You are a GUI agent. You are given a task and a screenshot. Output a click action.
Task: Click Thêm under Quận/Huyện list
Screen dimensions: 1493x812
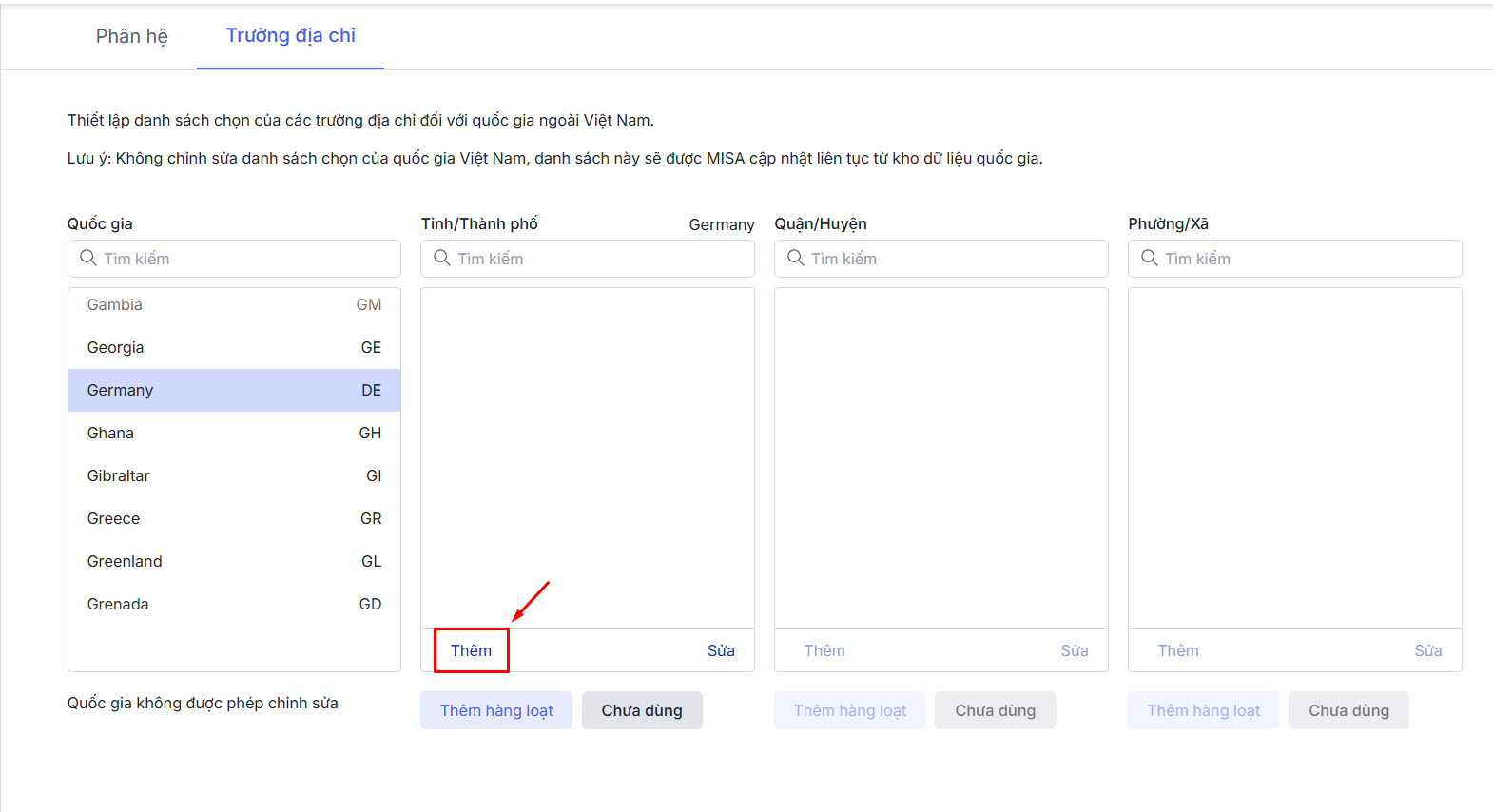coord(824,650)
